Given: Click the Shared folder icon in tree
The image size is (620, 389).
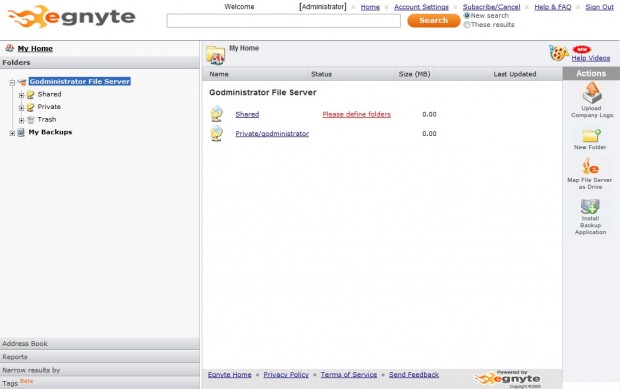Looking at the screenshot, I should (x=30, y=94).
